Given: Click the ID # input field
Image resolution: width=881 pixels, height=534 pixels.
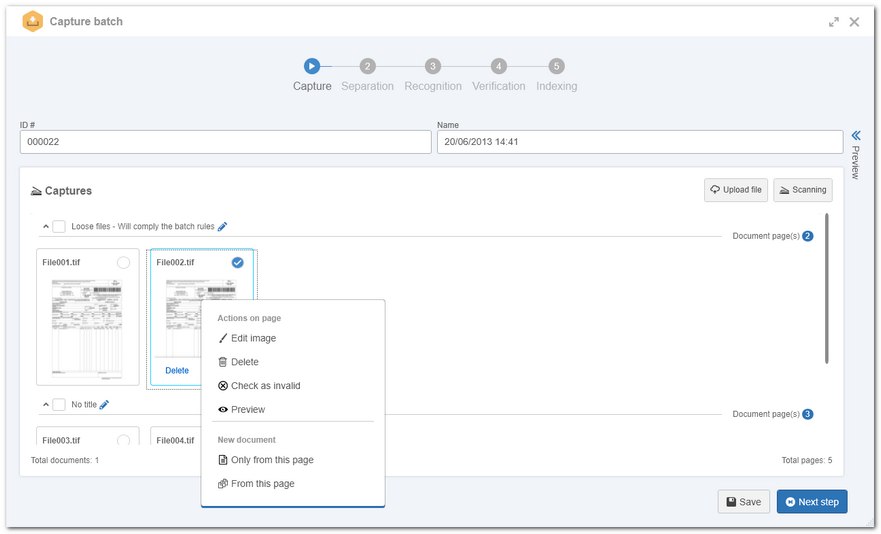Looking at the screenshot, I should coord(225,142).
